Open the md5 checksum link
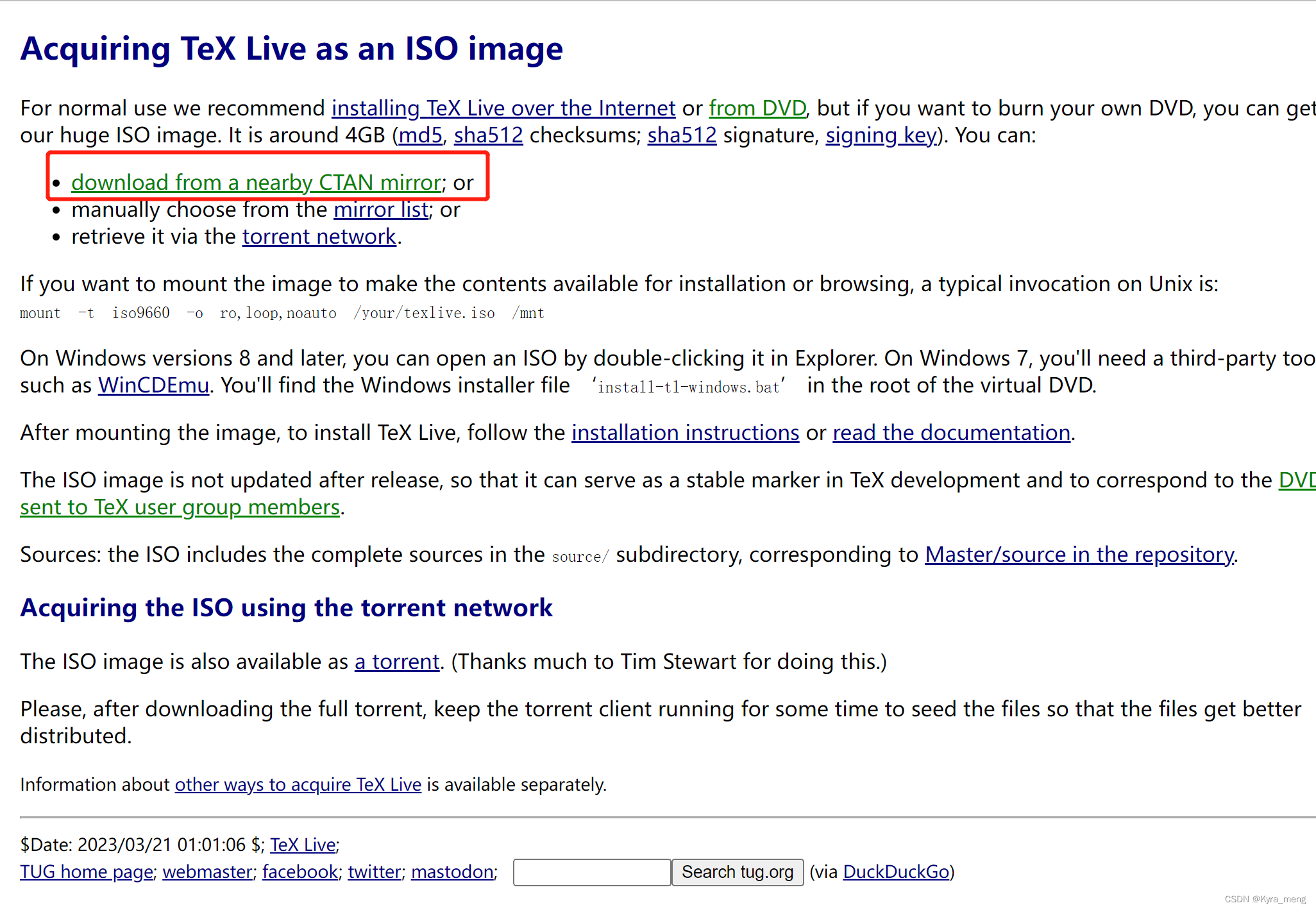 pyautogui.click(x=420, y=135)
